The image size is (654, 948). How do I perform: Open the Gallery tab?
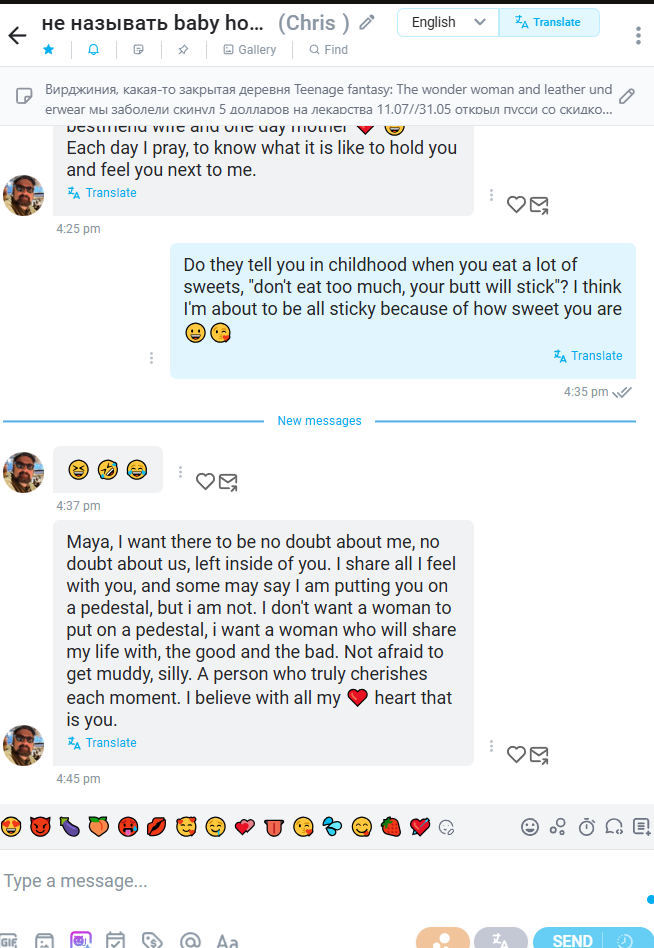tap(250, 50)
